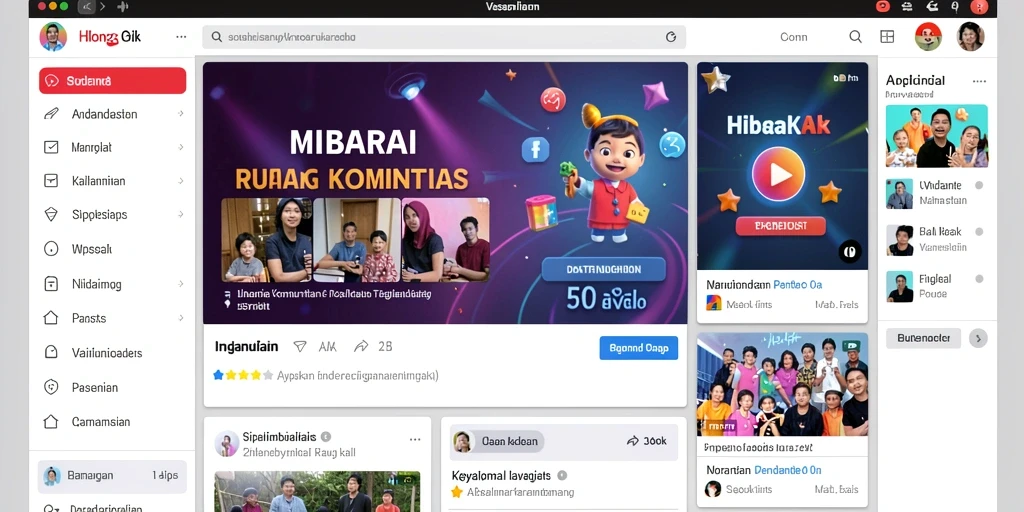Open the user profile photo at header right
The width and height of the screenshot is (1024, 512).
[x=970, y=37]
